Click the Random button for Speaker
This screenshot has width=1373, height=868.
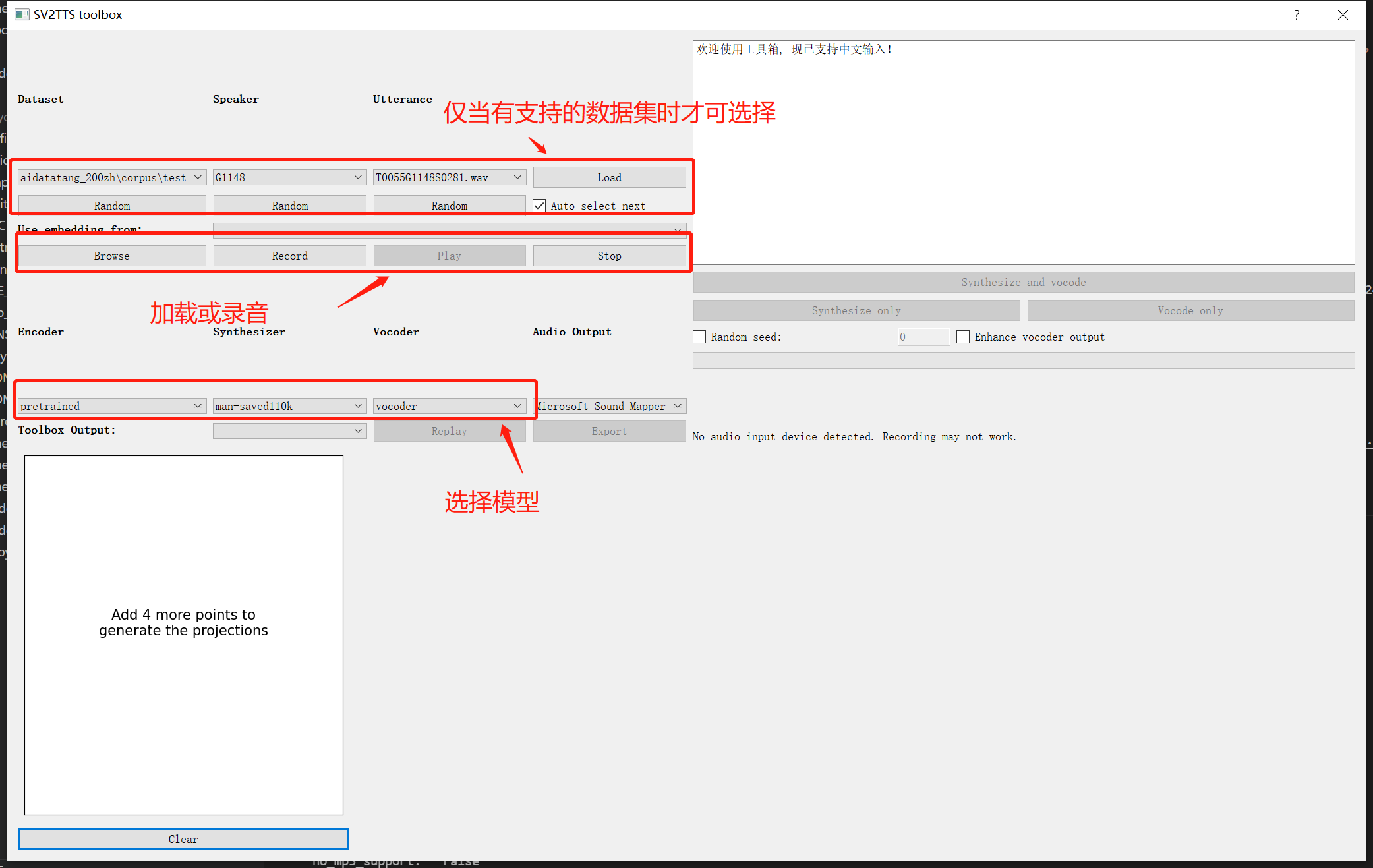point(289,206)
